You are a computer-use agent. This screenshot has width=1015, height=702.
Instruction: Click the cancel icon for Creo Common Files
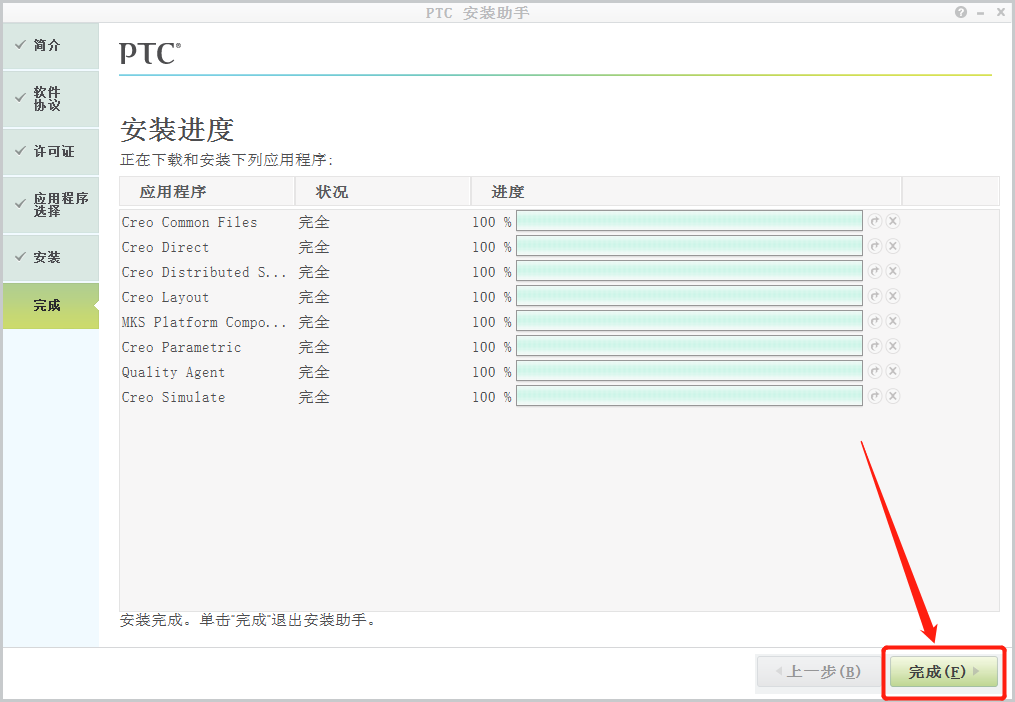pyautogui.click(x=893, y=221)
